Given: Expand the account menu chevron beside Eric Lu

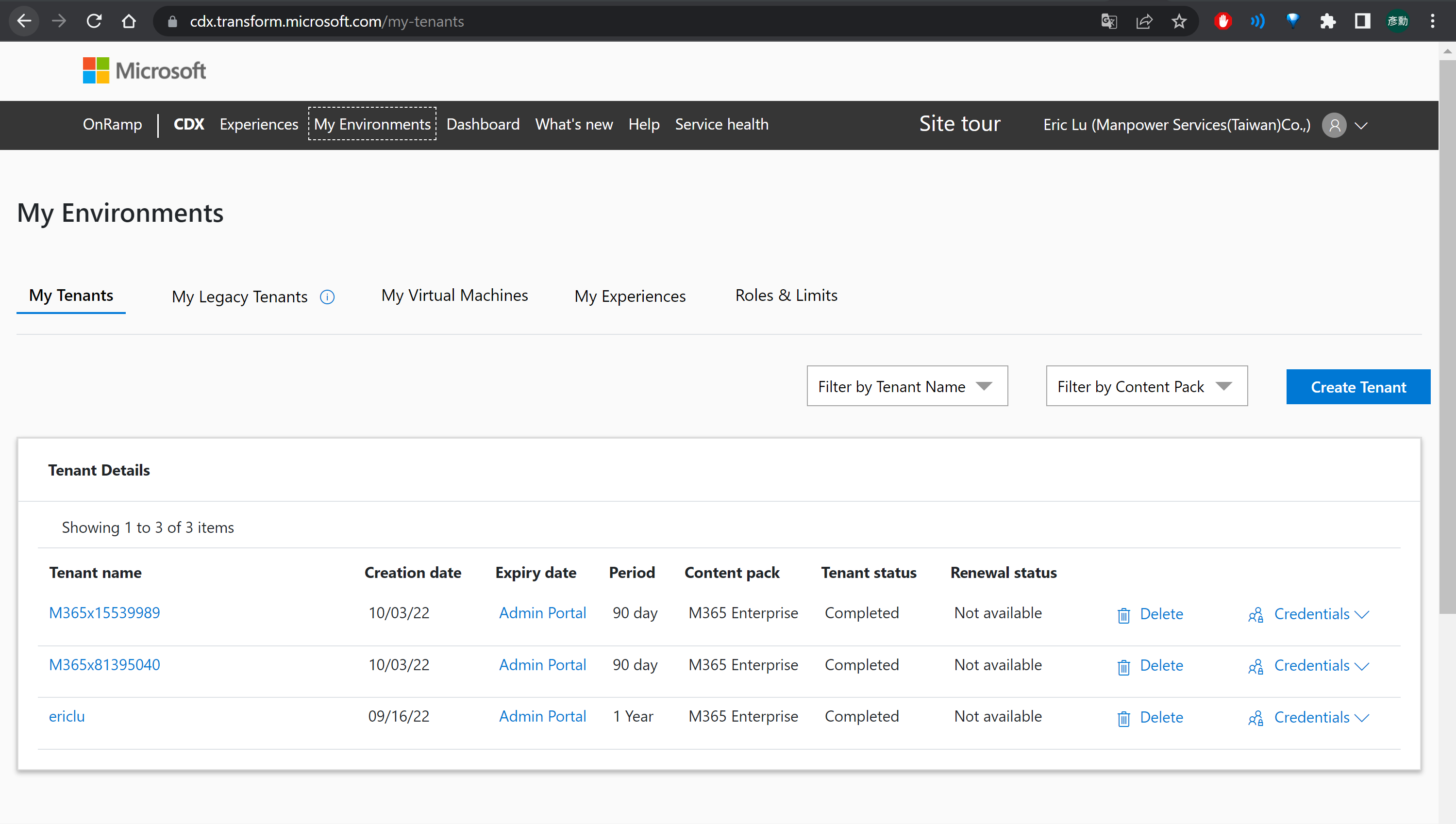Looking at the screenshot, I should pyautogui.click(x=1361, y=125).
